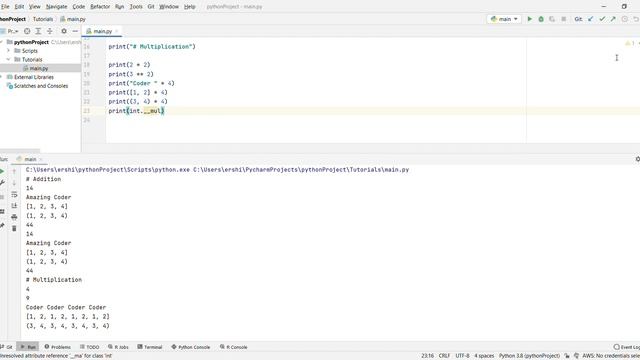This screenshot has width=640, height=360.
Task: Open the Window menu
Action: coord(169,7)
